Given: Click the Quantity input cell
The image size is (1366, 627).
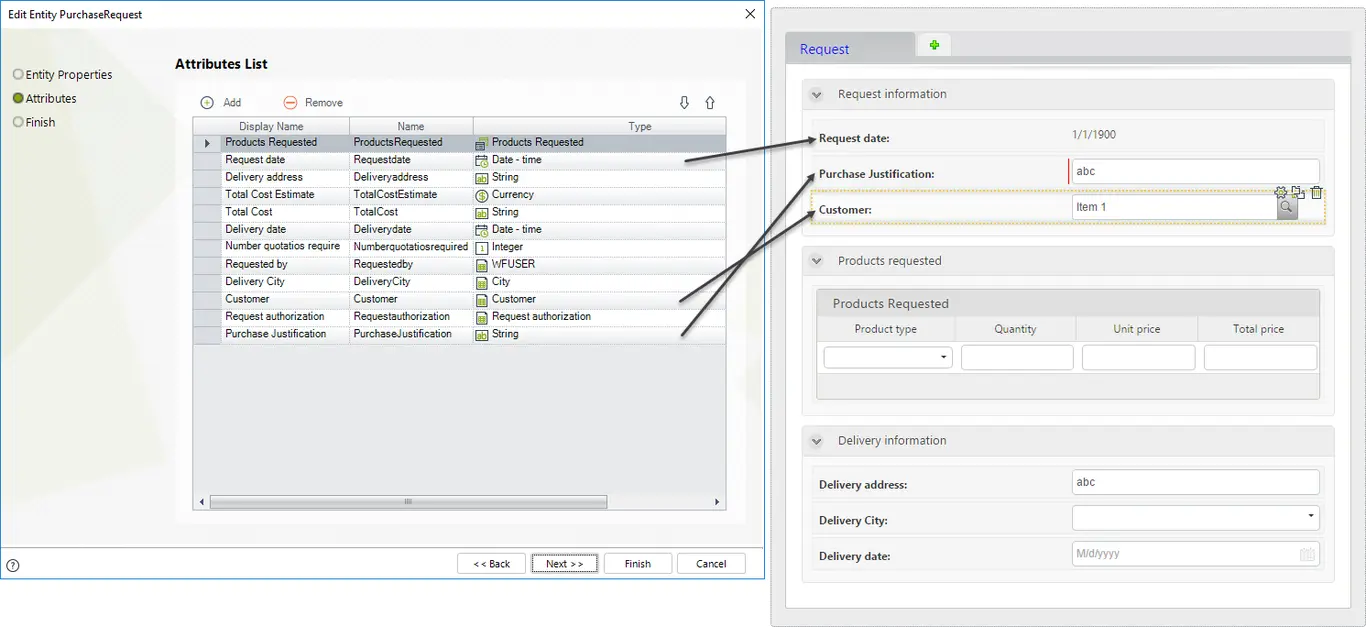Looking at the screenshot, I should point(1017,357).
